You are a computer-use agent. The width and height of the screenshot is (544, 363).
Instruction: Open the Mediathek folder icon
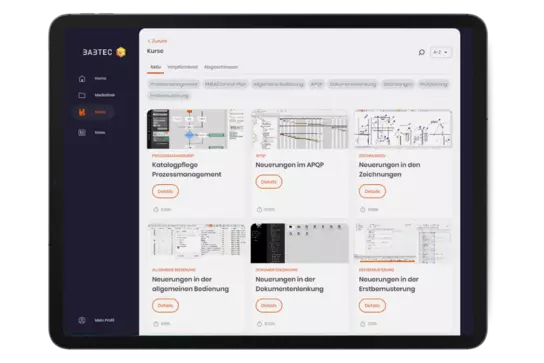coord(82,95)
